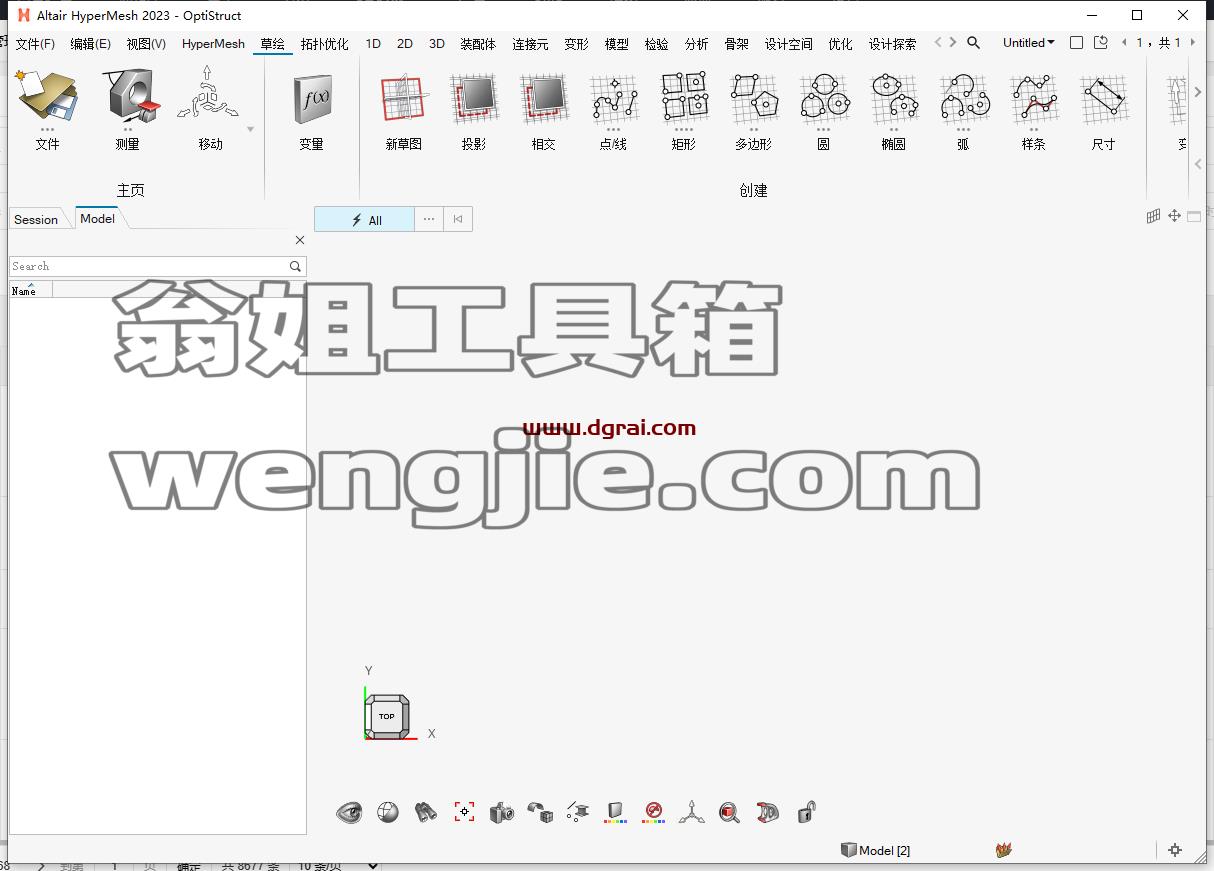Collapse ribbon using right-edge chevron
The image size is (1214, 871).
click(x=1198, y=164)
